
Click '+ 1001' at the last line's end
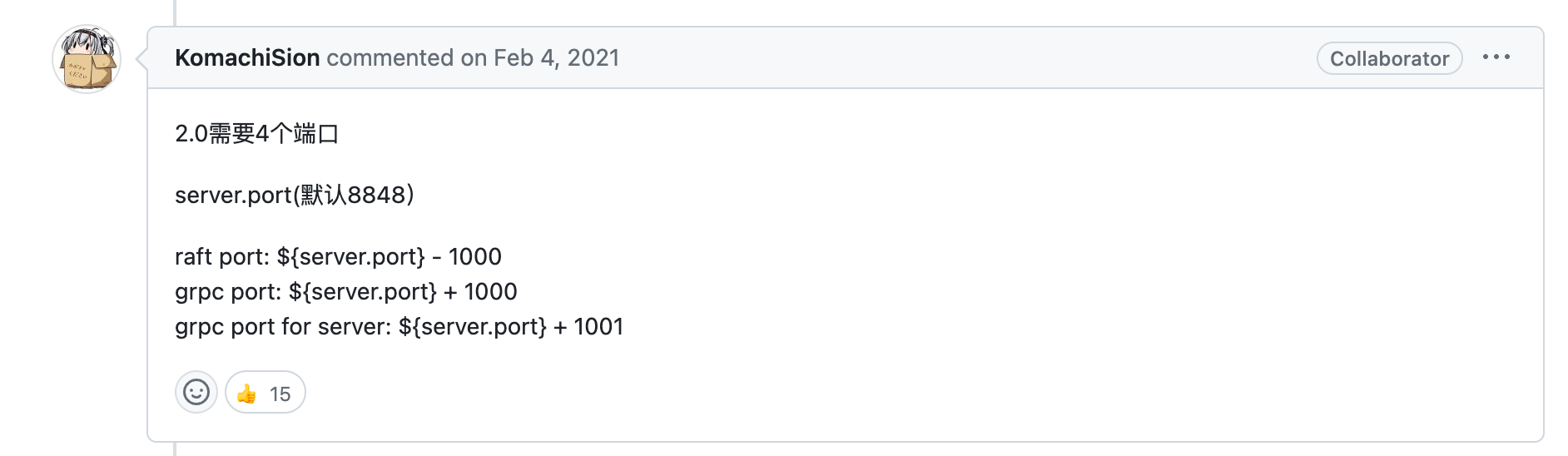pos(588,326)
